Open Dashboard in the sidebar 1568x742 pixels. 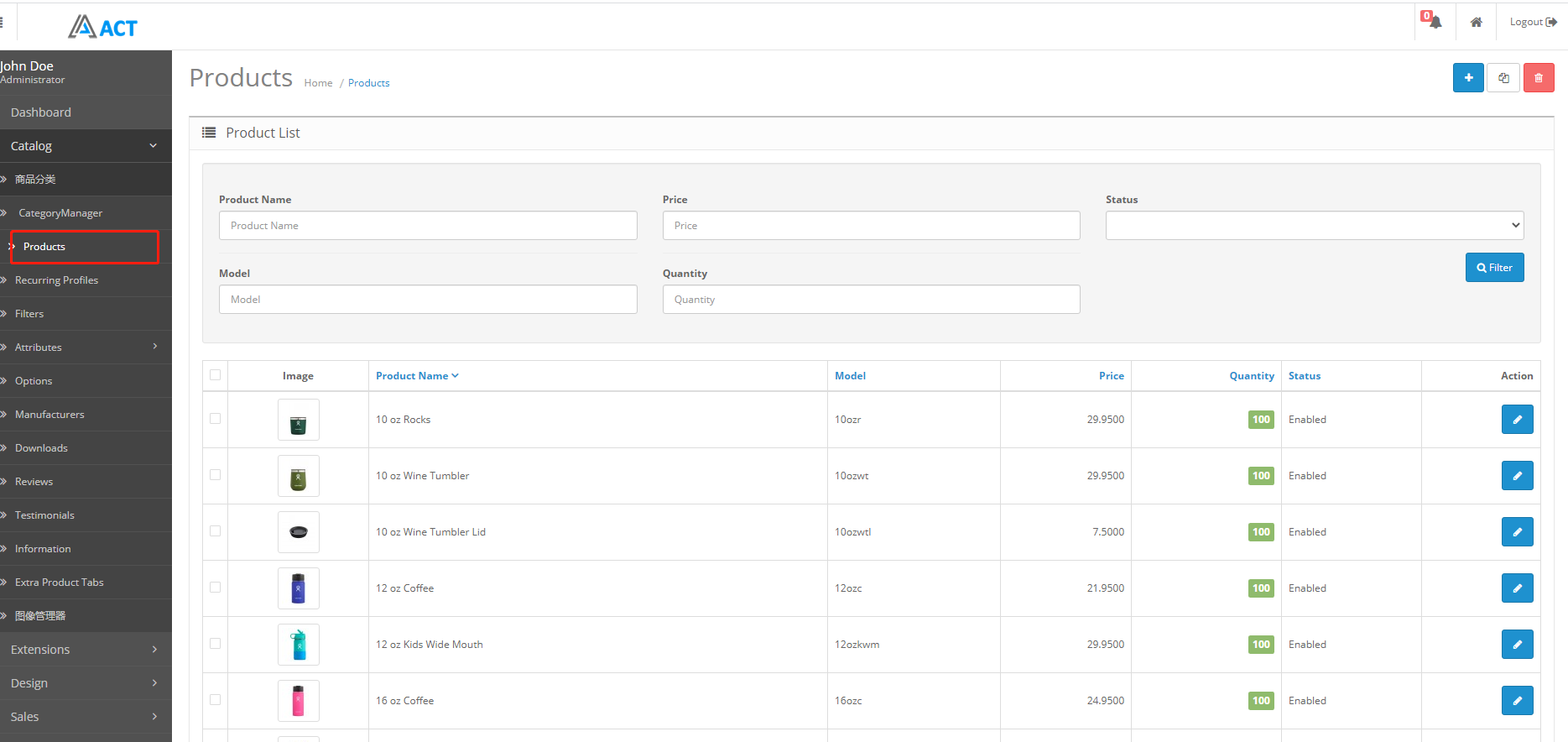coord(86,112)
